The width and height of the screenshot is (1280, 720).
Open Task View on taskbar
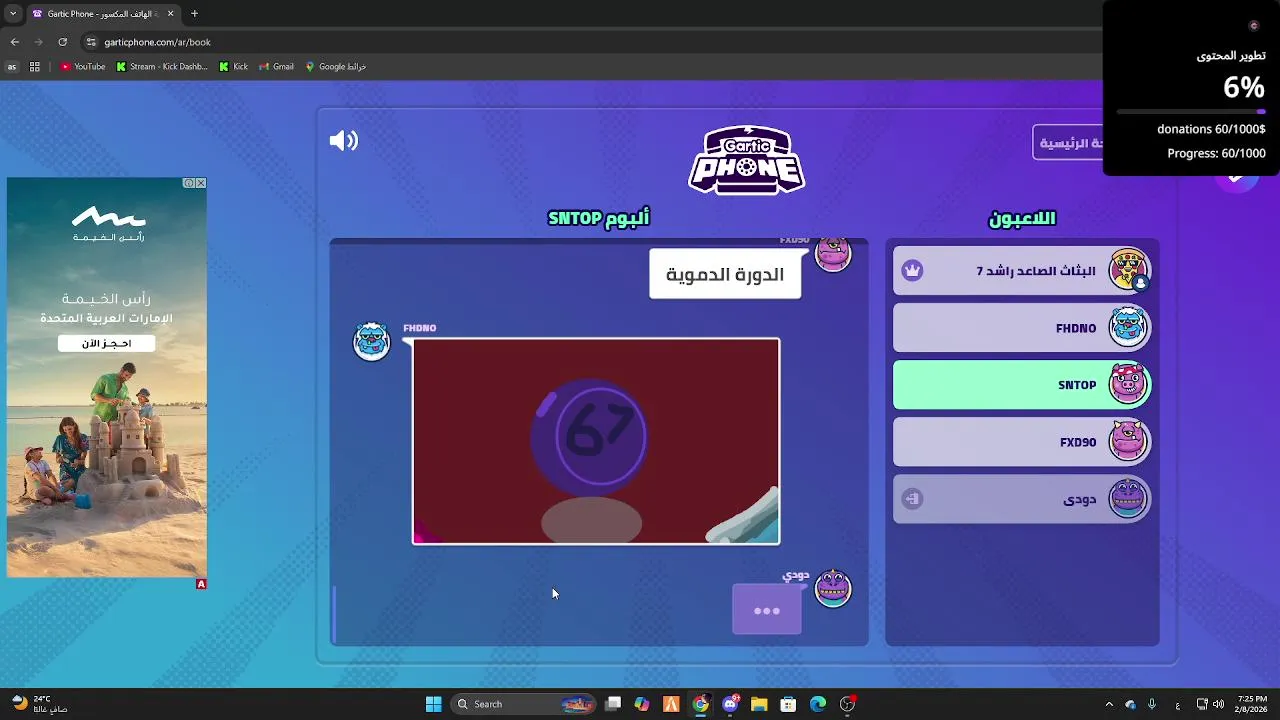click(613, 704)
